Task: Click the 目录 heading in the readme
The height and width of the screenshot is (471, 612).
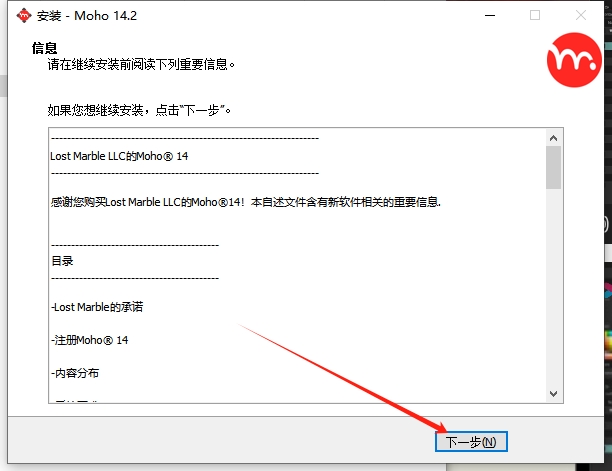Action: pyautogui.click(x=62, y=261)
